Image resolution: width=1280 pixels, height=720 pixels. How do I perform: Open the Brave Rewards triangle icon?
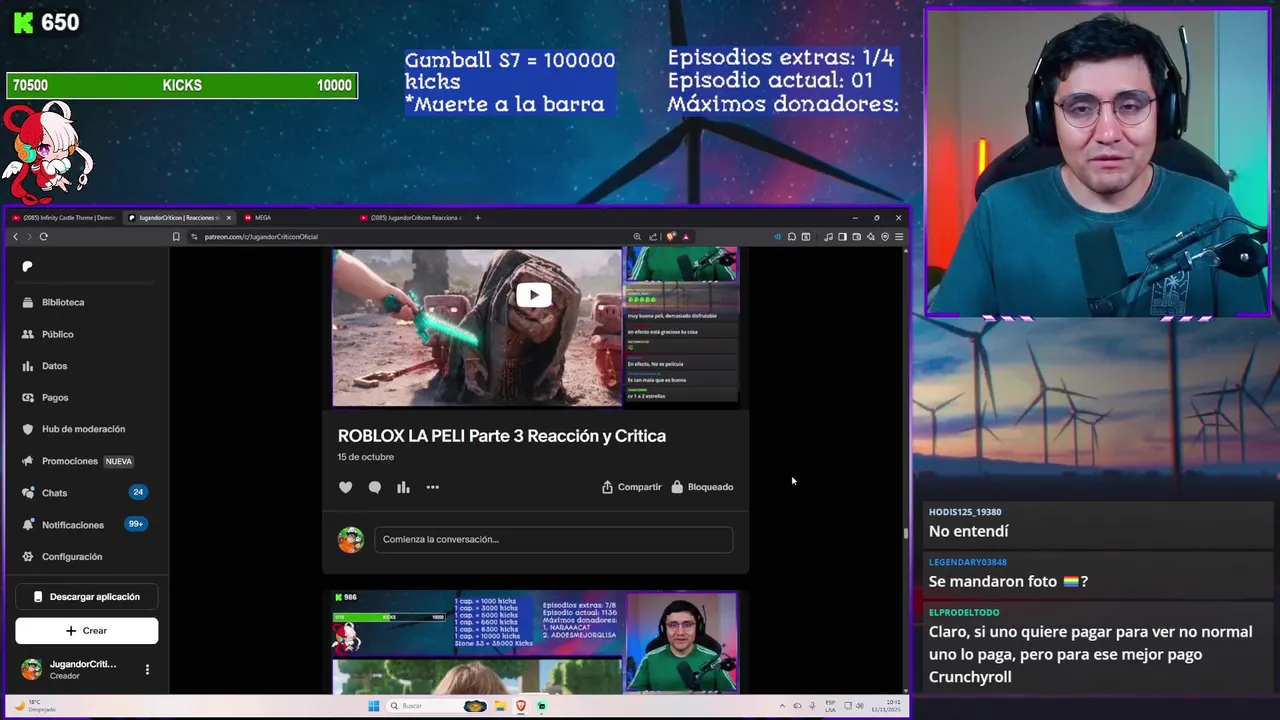685,237
